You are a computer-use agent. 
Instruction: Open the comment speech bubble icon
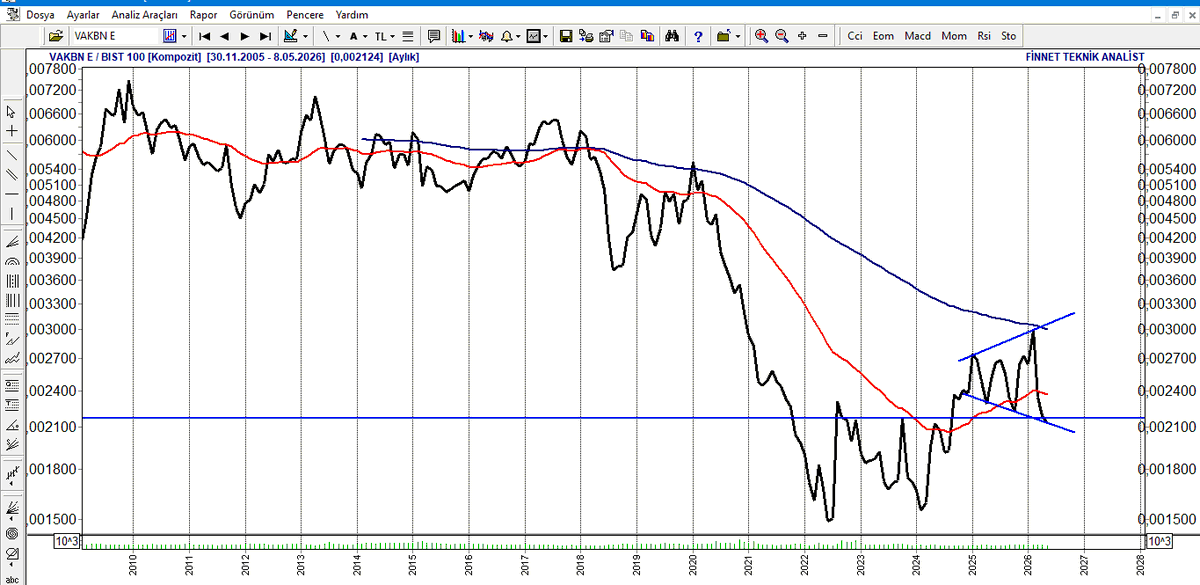tap(434, 36)
